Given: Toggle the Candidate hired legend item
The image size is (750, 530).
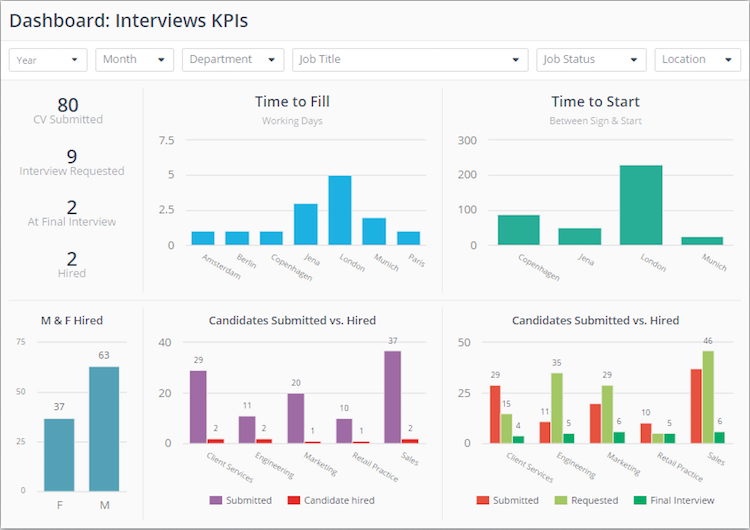Looking at the screenshot, I should 295,500.
